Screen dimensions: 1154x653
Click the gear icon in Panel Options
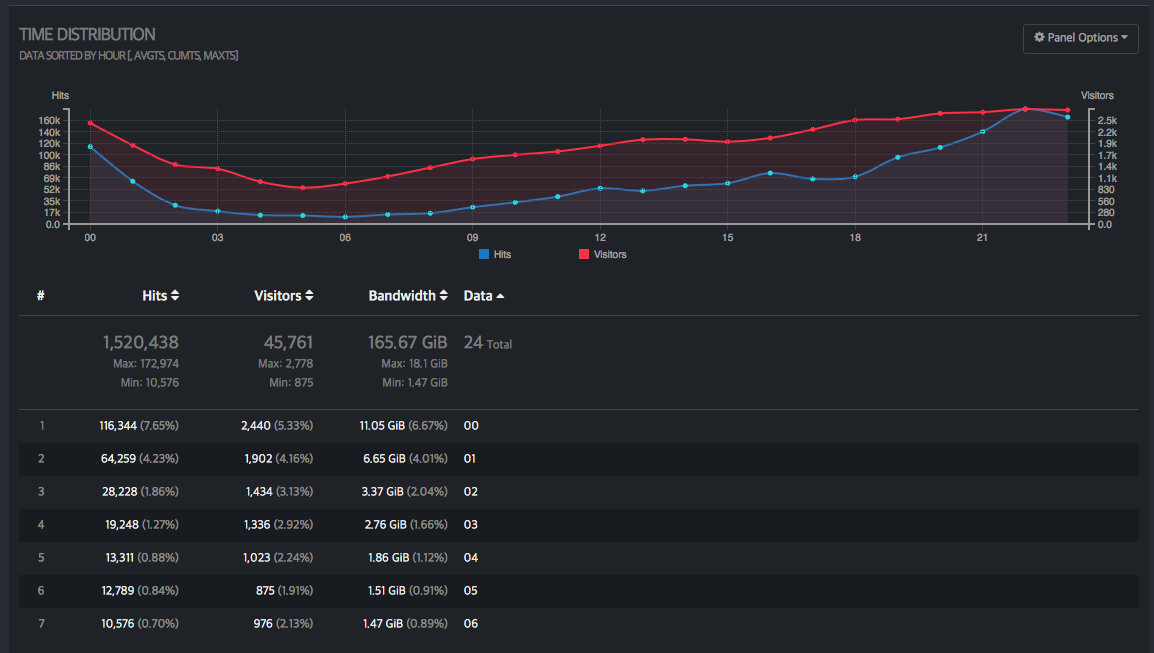click(1039, 37)
